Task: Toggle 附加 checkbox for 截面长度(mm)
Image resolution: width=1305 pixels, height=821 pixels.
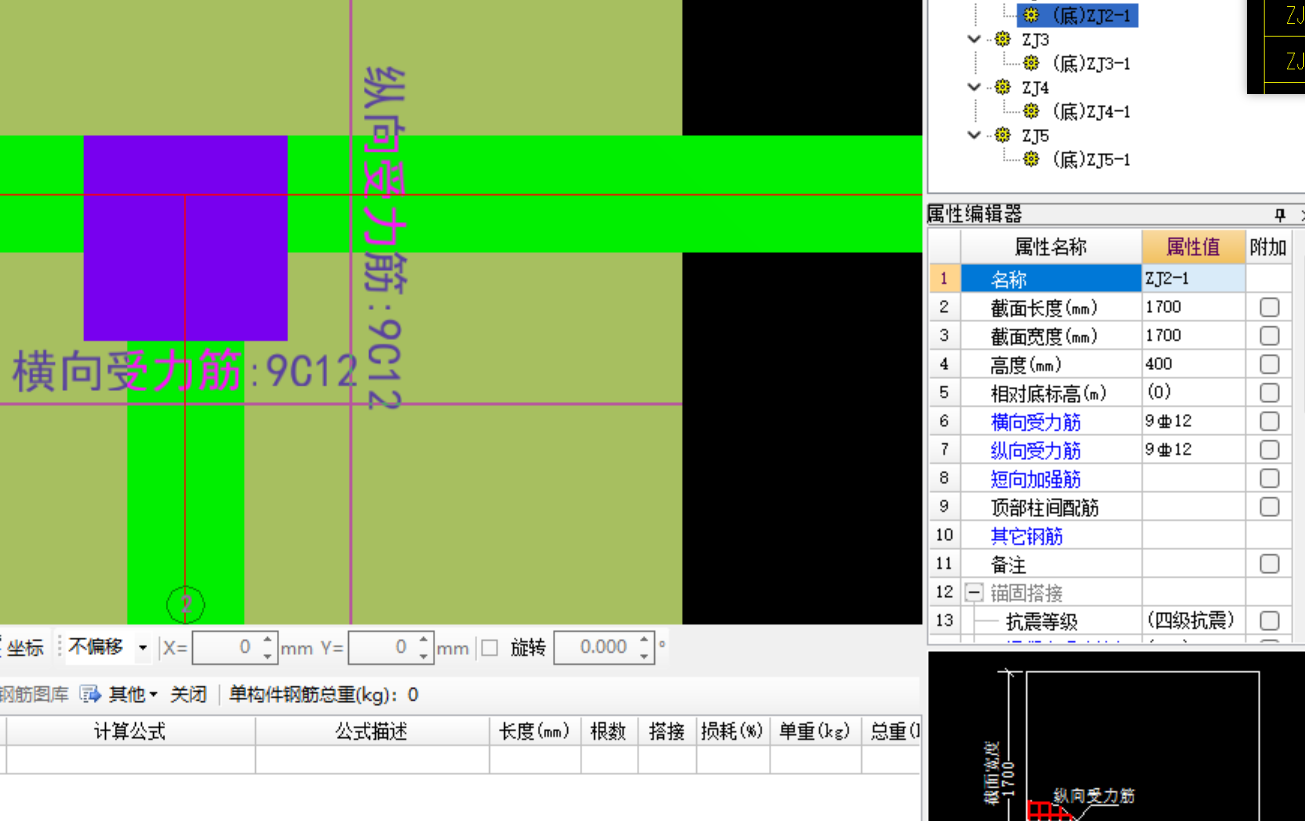Action: click(1269, 307)
